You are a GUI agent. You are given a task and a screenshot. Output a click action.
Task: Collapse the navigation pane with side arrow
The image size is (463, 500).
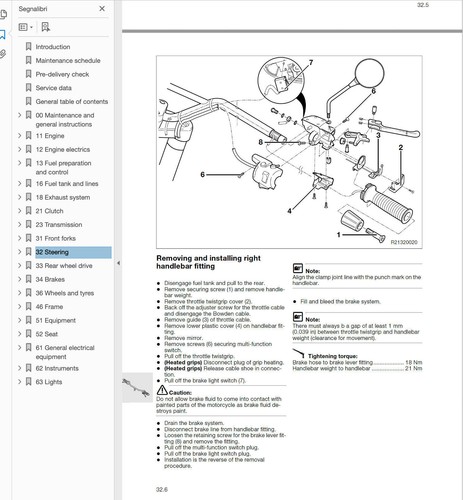(x=118, y=263)
